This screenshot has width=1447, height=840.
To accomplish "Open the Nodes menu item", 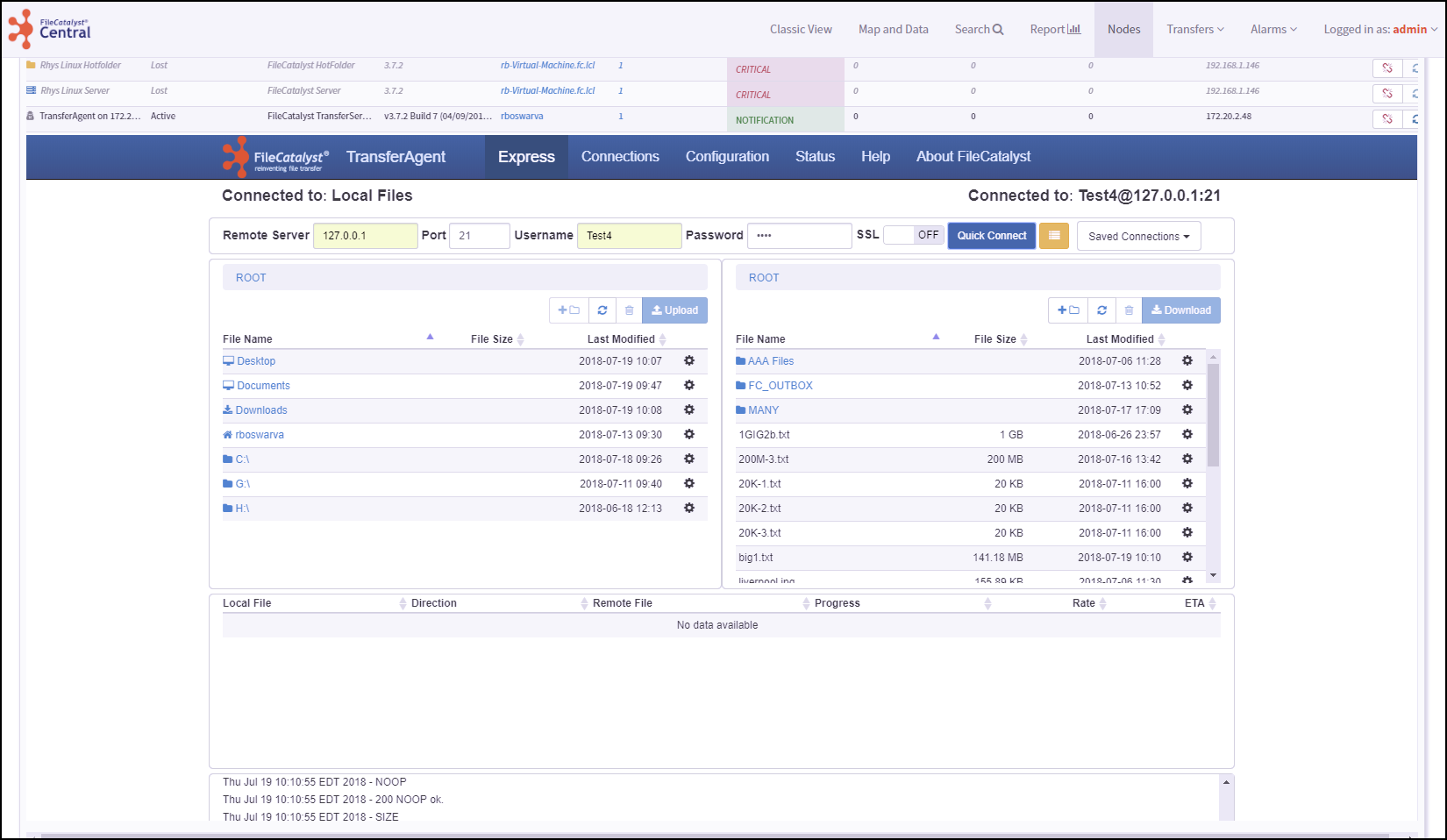I will 1123,29.
